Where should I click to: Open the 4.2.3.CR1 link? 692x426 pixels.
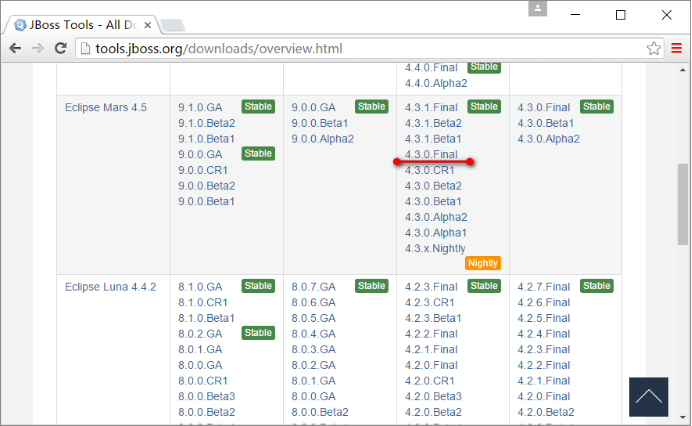point(429,303)
